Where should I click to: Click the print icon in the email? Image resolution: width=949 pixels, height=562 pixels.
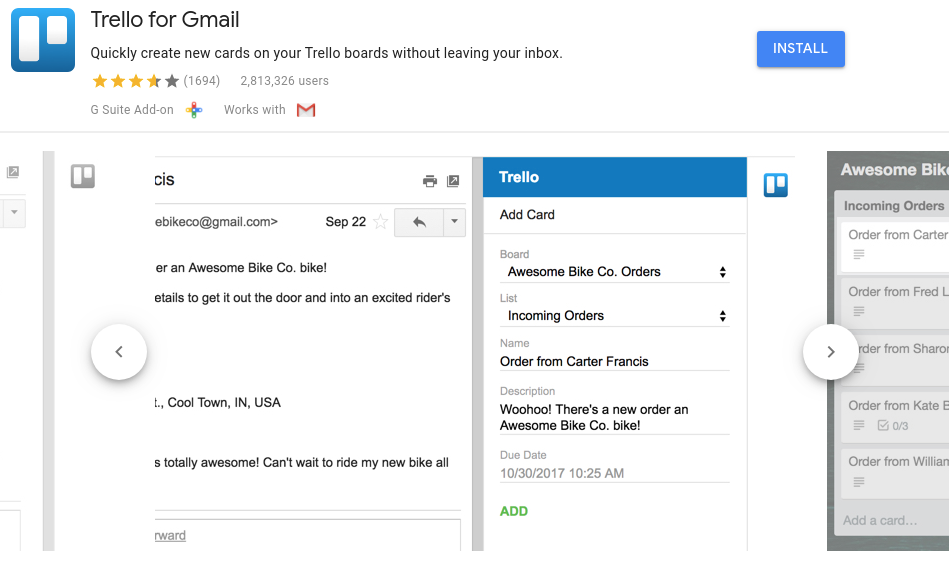click(x=430, y=181)
